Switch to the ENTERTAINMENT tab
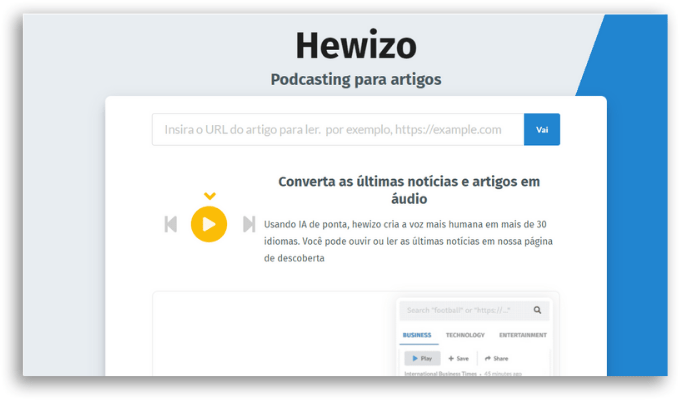The image size is (700, 400). [x=523, y=335]
